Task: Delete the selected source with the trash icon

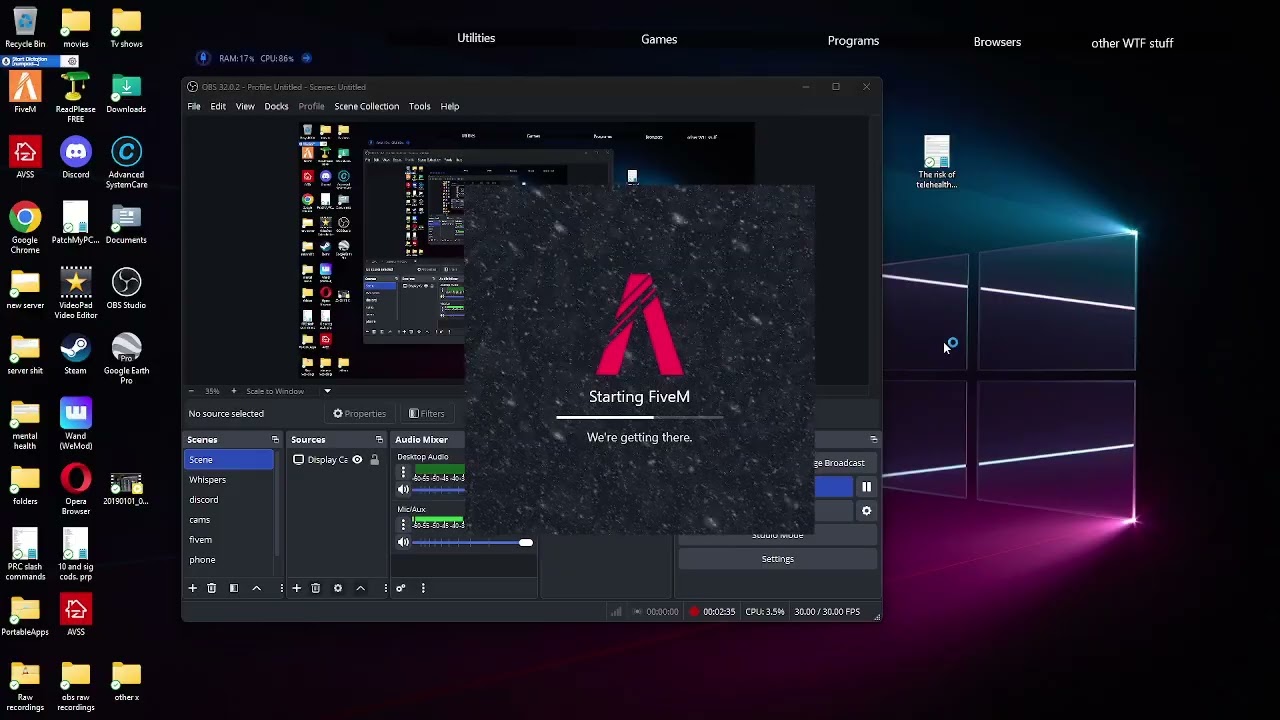Action: [x=316, y=588]
